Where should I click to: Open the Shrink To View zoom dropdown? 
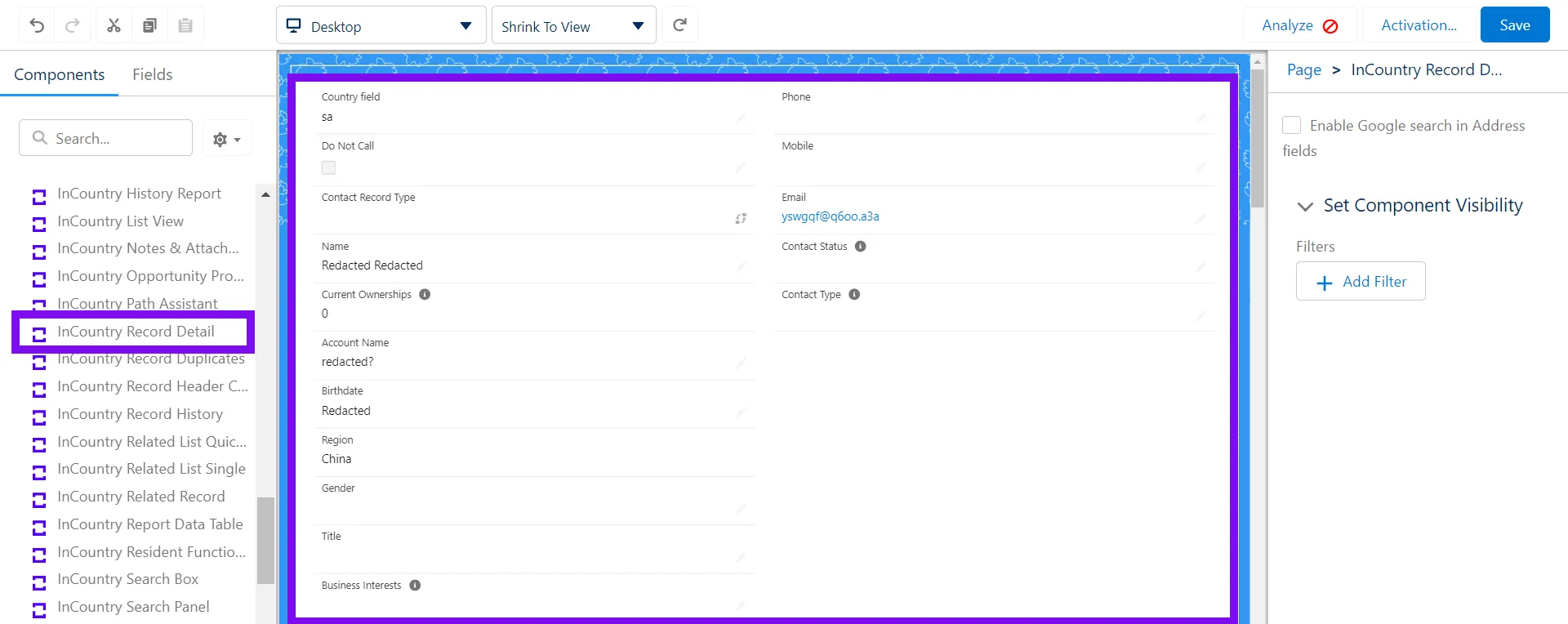[x=573, y=25]
